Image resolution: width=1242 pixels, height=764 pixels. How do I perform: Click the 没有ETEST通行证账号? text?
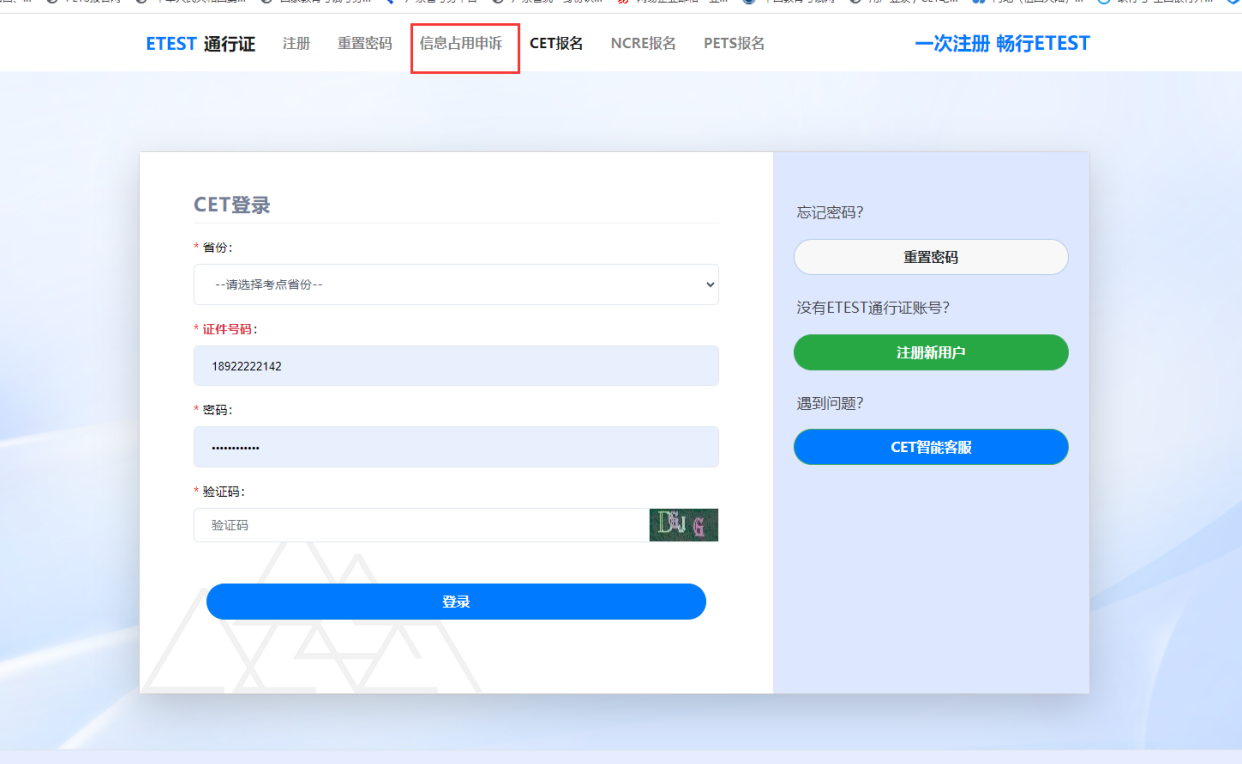tap(873, 308)
